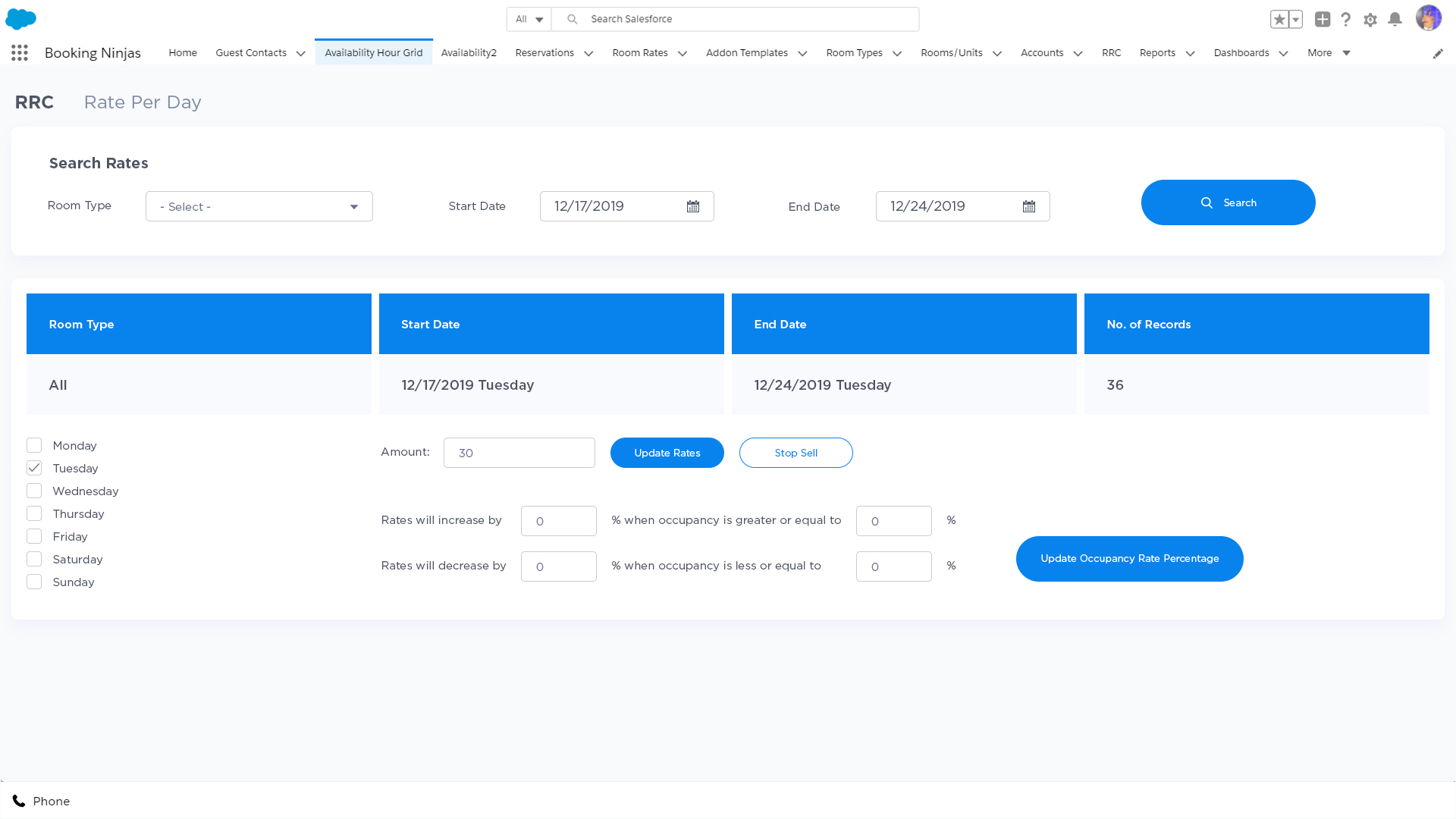1456x819 pixels.
Task: Click the Salesforce cloud logo
Action: [x=20, y=19]
